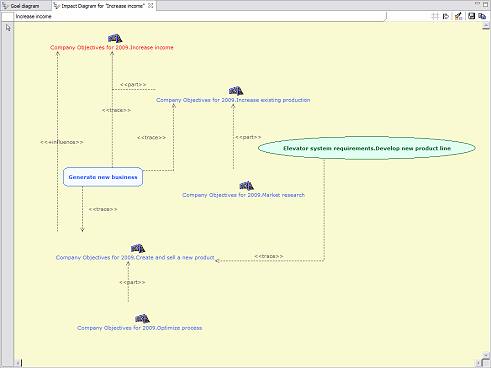491x368 pixels.
Task: Click <<trace>> label leading to Increase existing production
Action: (x=151, y=137)
